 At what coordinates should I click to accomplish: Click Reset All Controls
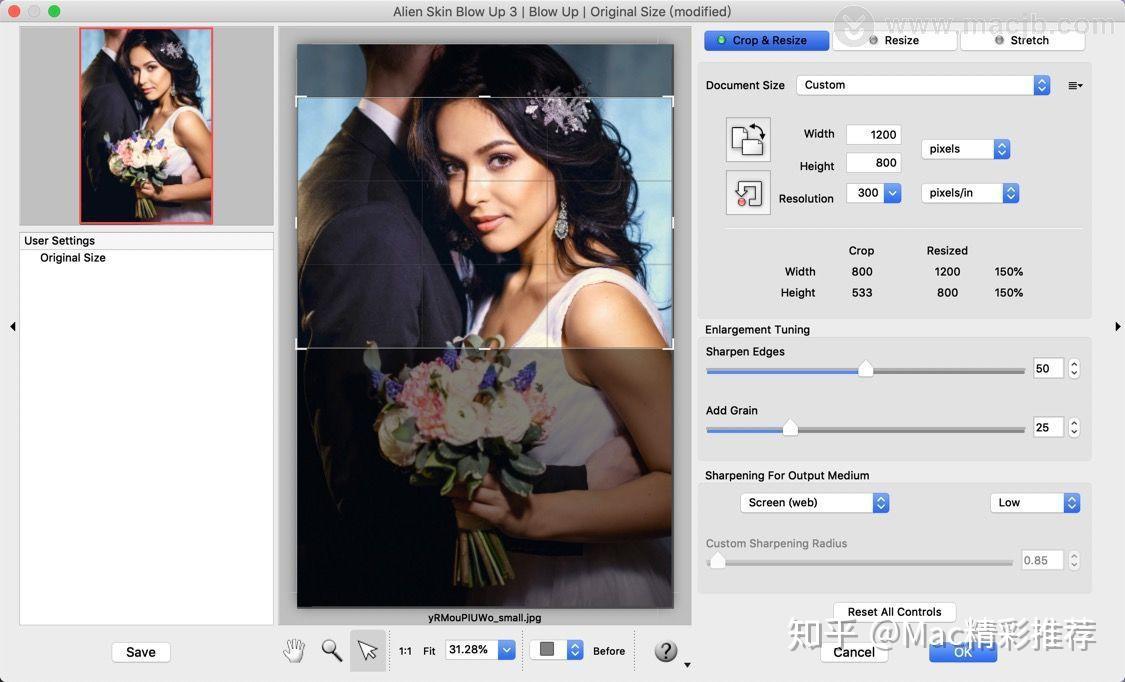(894, 612)
